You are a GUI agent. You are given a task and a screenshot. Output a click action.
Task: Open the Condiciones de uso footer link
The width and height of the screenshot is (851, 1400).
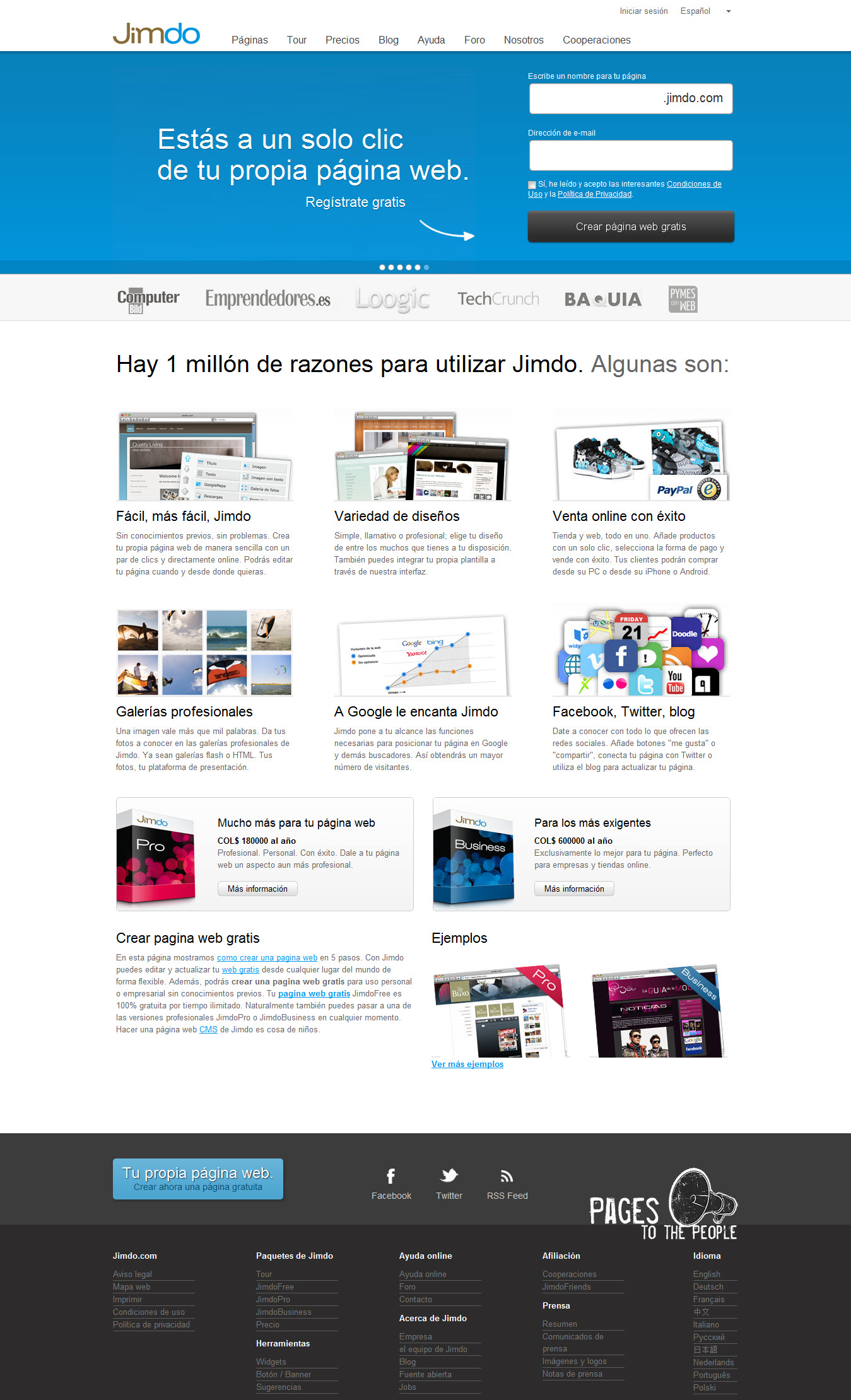click(149, 1312)
